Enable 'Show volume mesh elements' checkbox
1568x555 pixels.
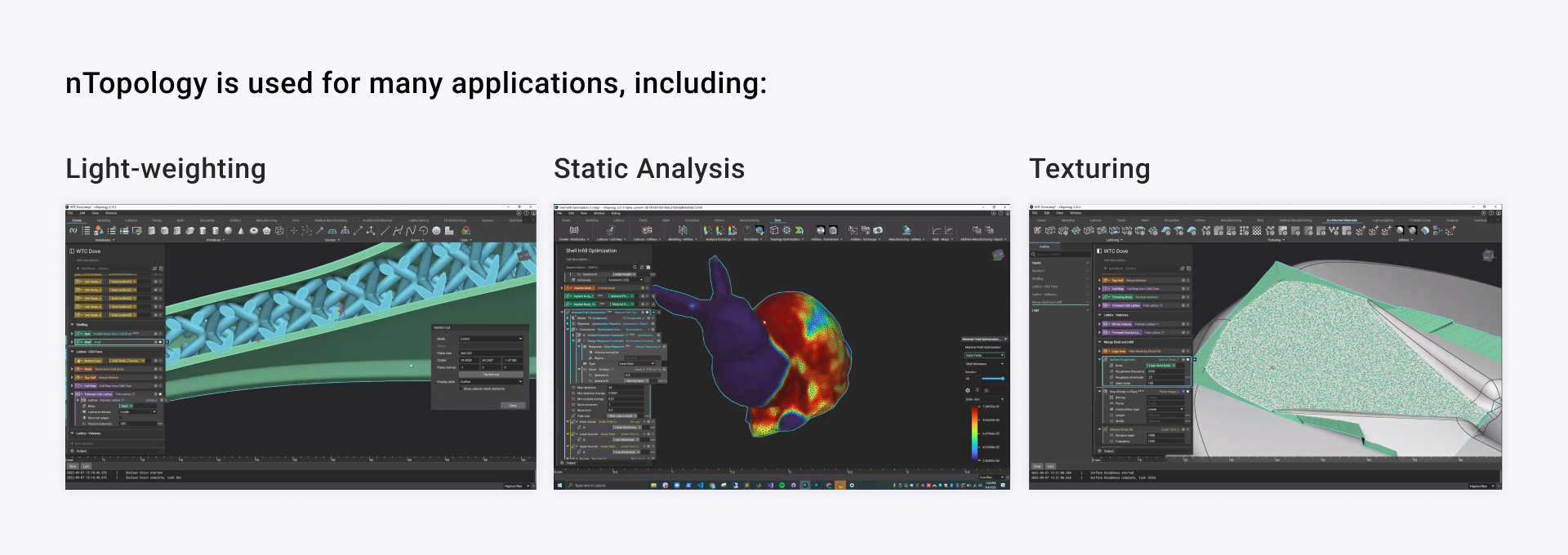click(x=461, y=388)
